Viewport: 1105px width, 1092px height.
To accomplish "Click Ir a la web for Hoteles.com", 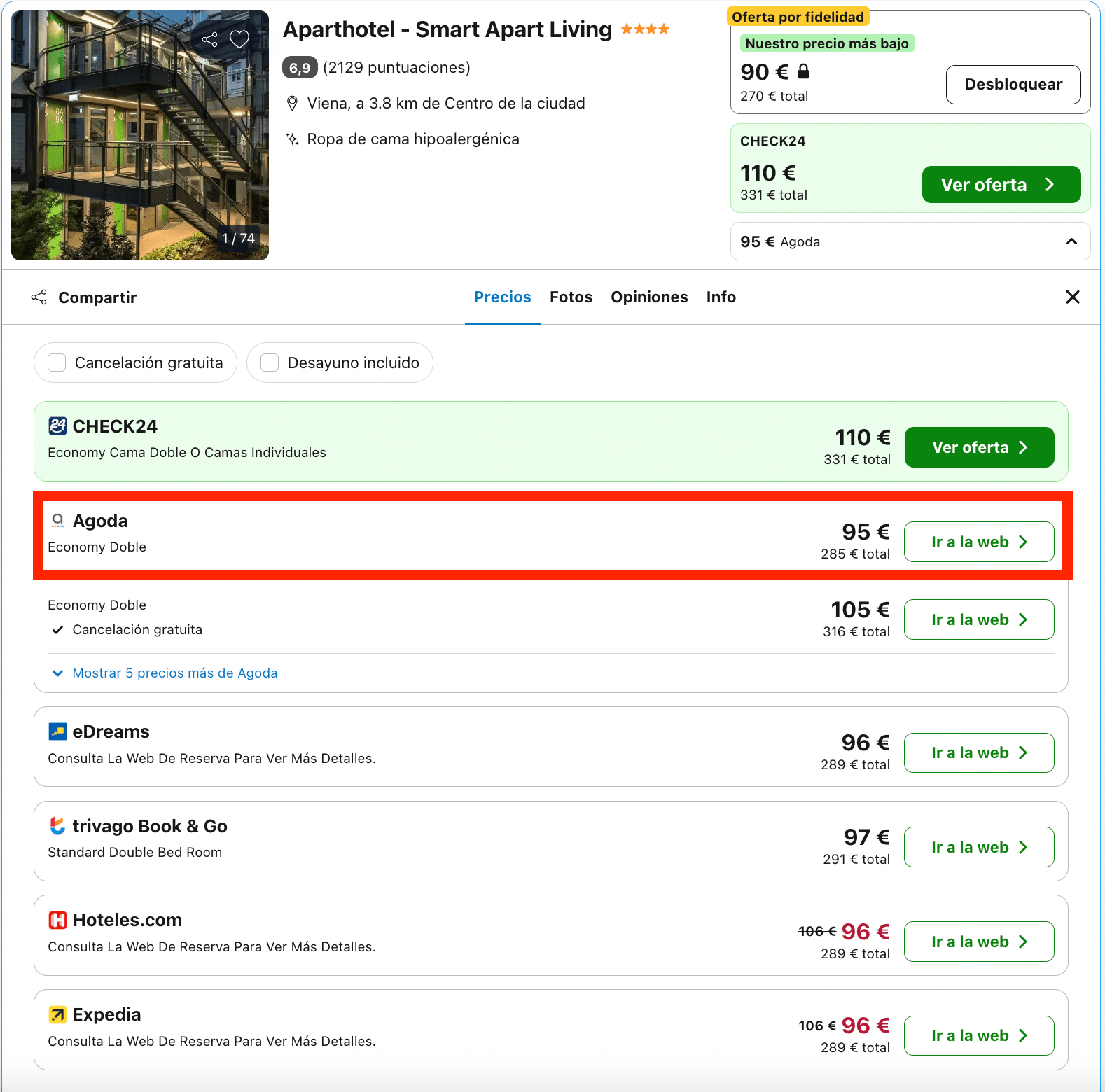I will 979,941.
